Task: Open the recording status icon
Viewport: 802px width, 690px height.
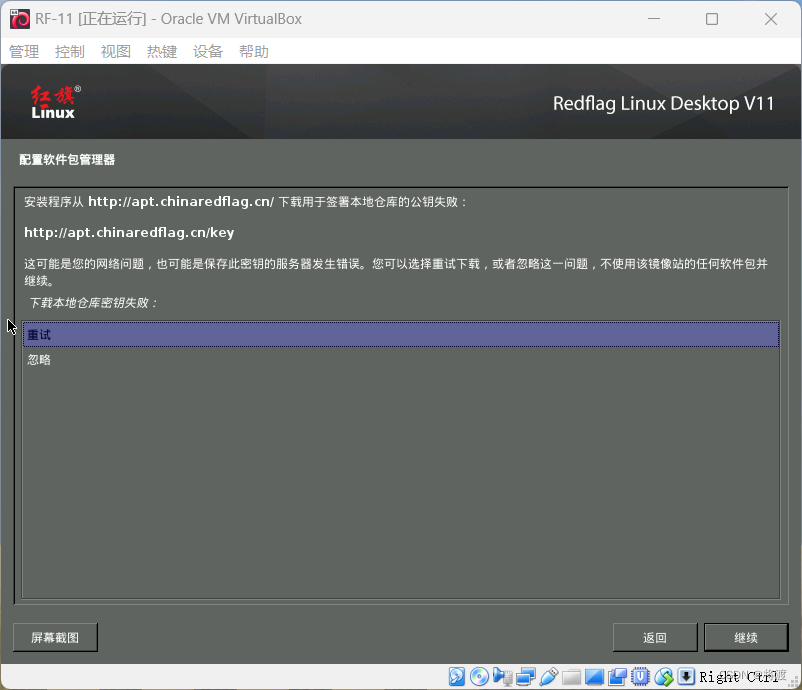Action: pyautogui.click(x=617, y=676)
